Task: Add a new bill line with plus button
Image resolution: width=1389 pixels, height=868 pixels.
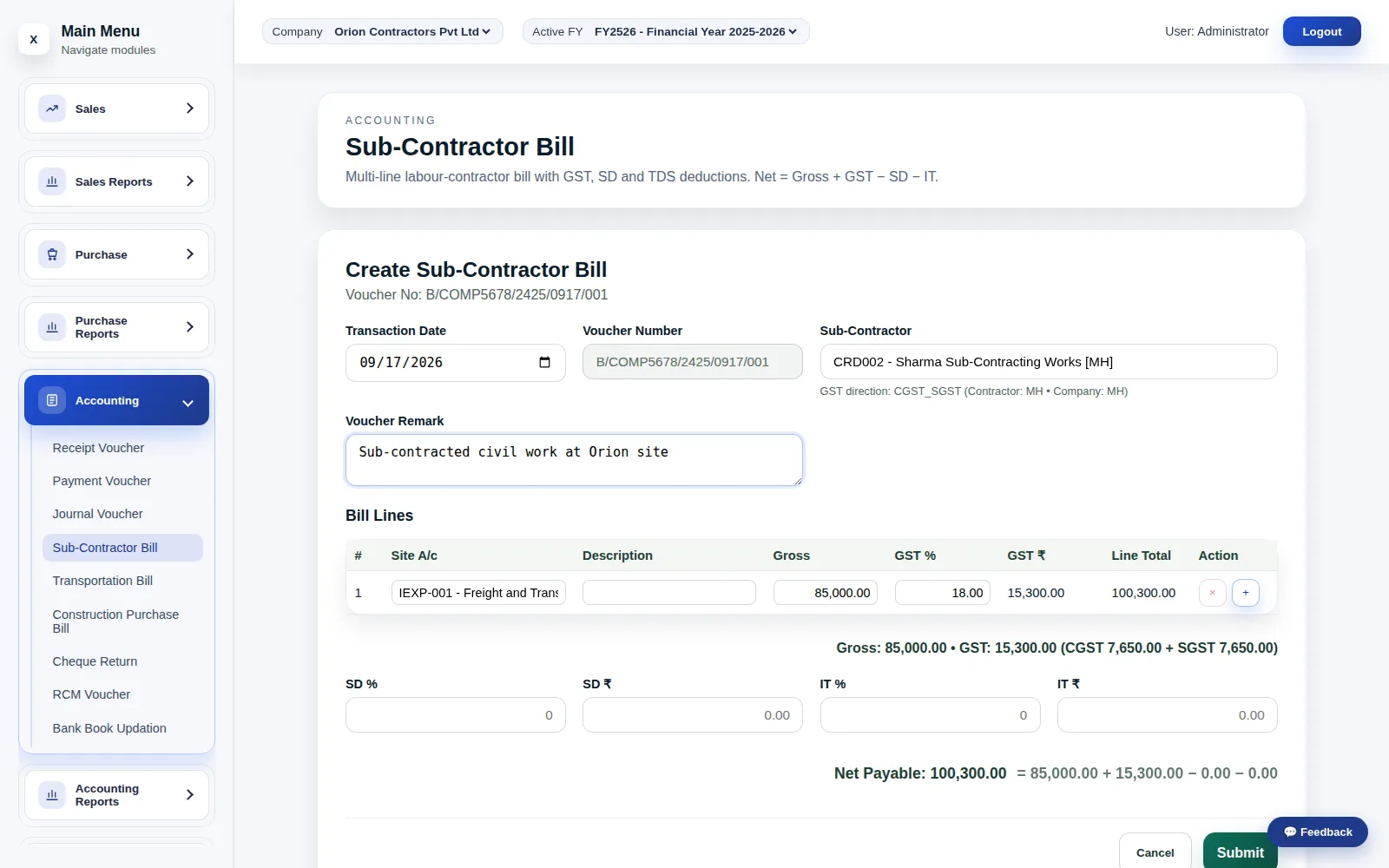Action: (1245, 593)
